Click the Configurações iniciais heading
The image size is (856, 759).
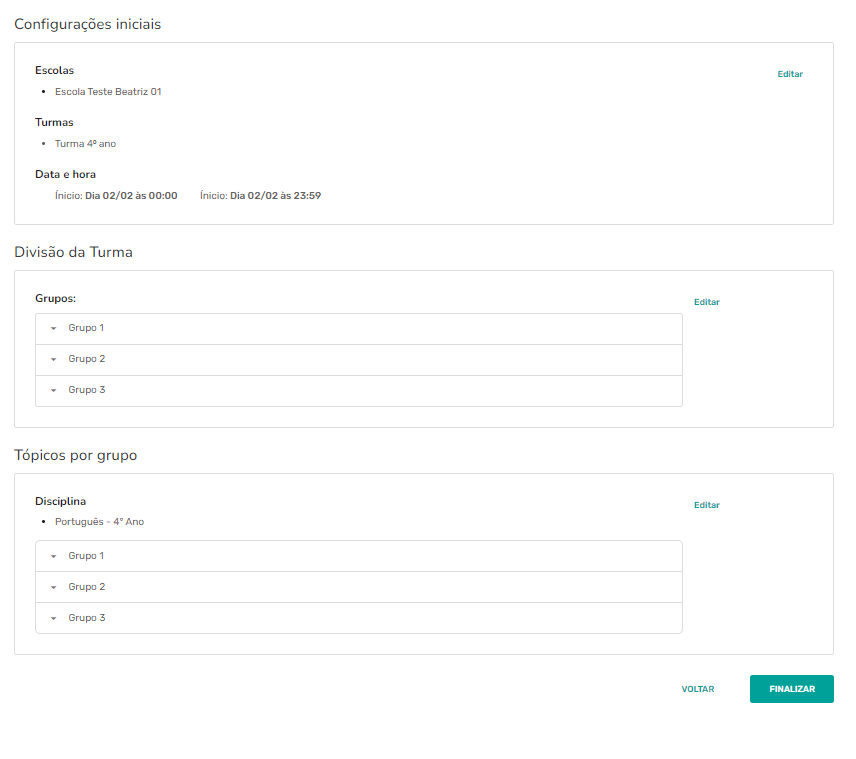click(x=88, y=24)
